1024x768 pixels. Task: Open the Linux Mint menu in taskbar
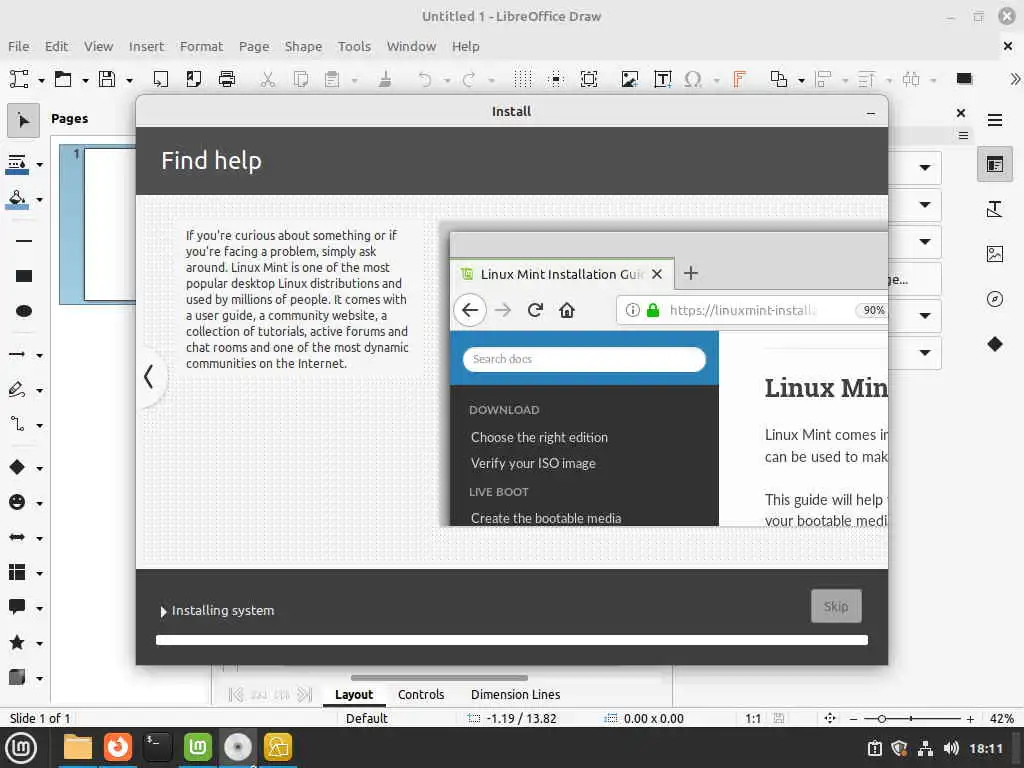tap(21, 747)
